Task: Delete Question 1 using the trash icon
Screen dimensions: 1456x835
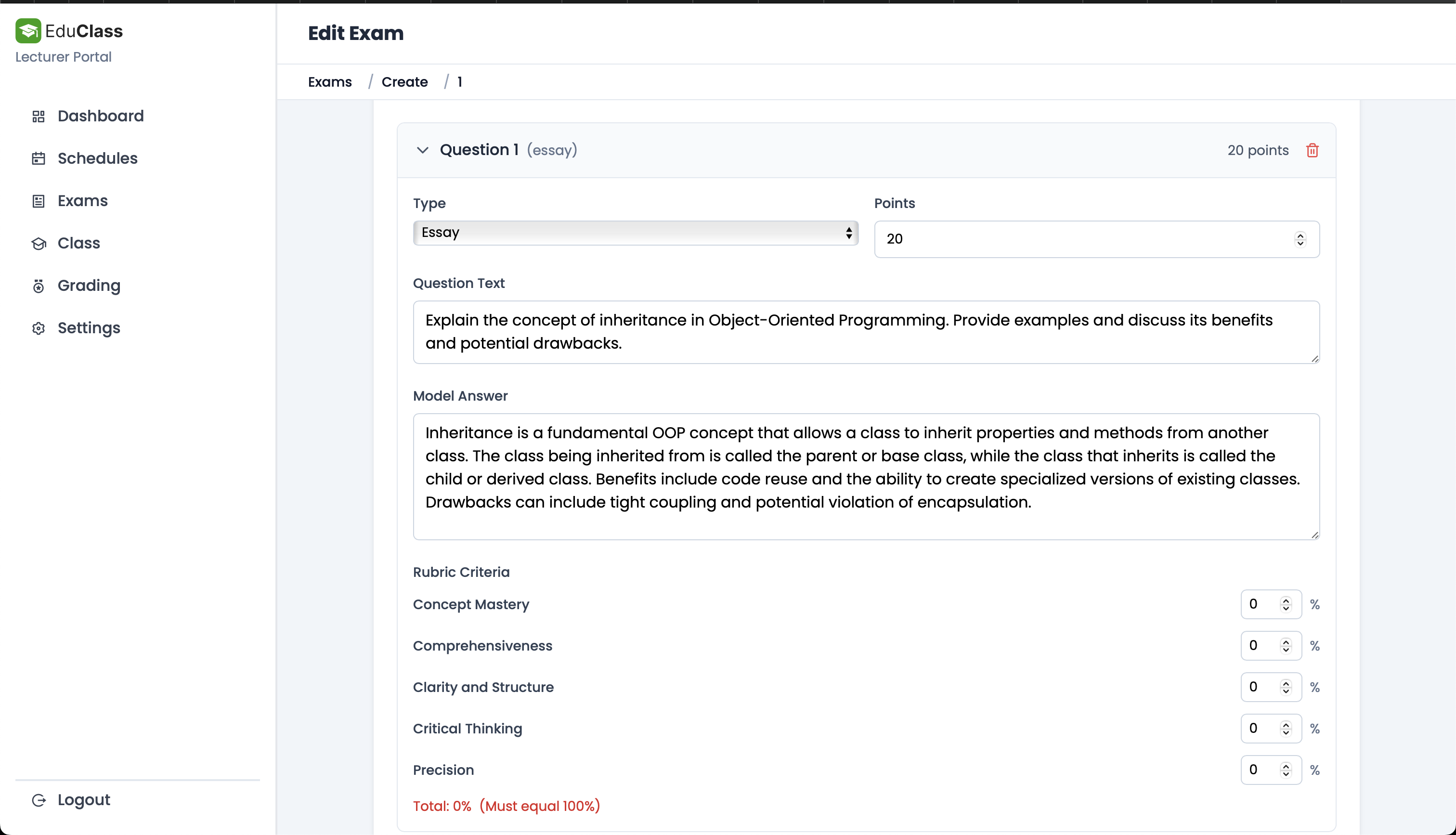Action: click(1313, 150)
